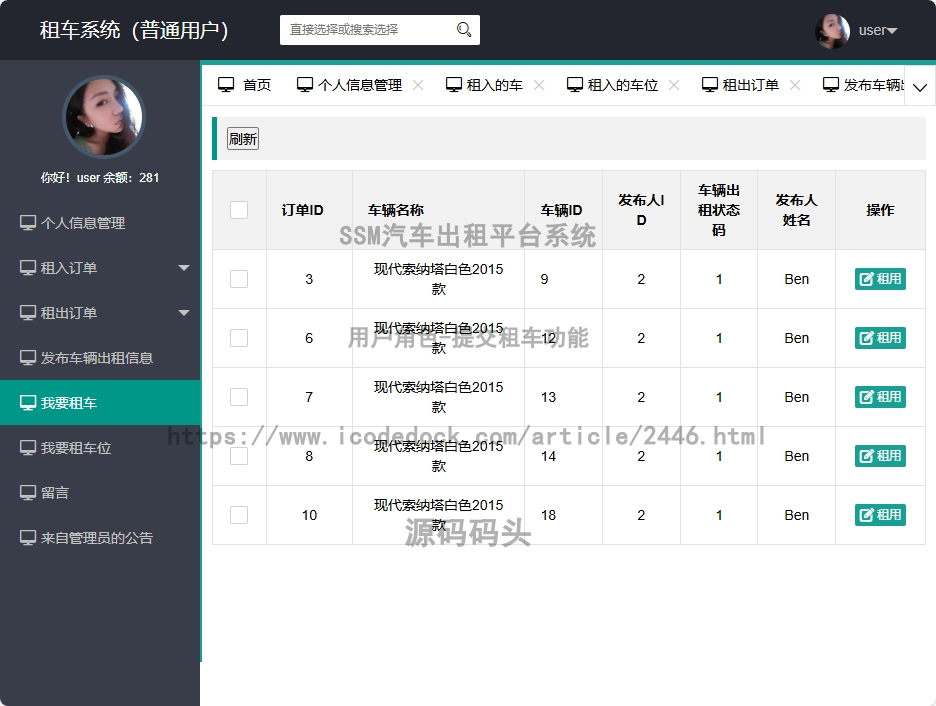Open the tab overflow chevron dropdown

click(x=920, y=87)
